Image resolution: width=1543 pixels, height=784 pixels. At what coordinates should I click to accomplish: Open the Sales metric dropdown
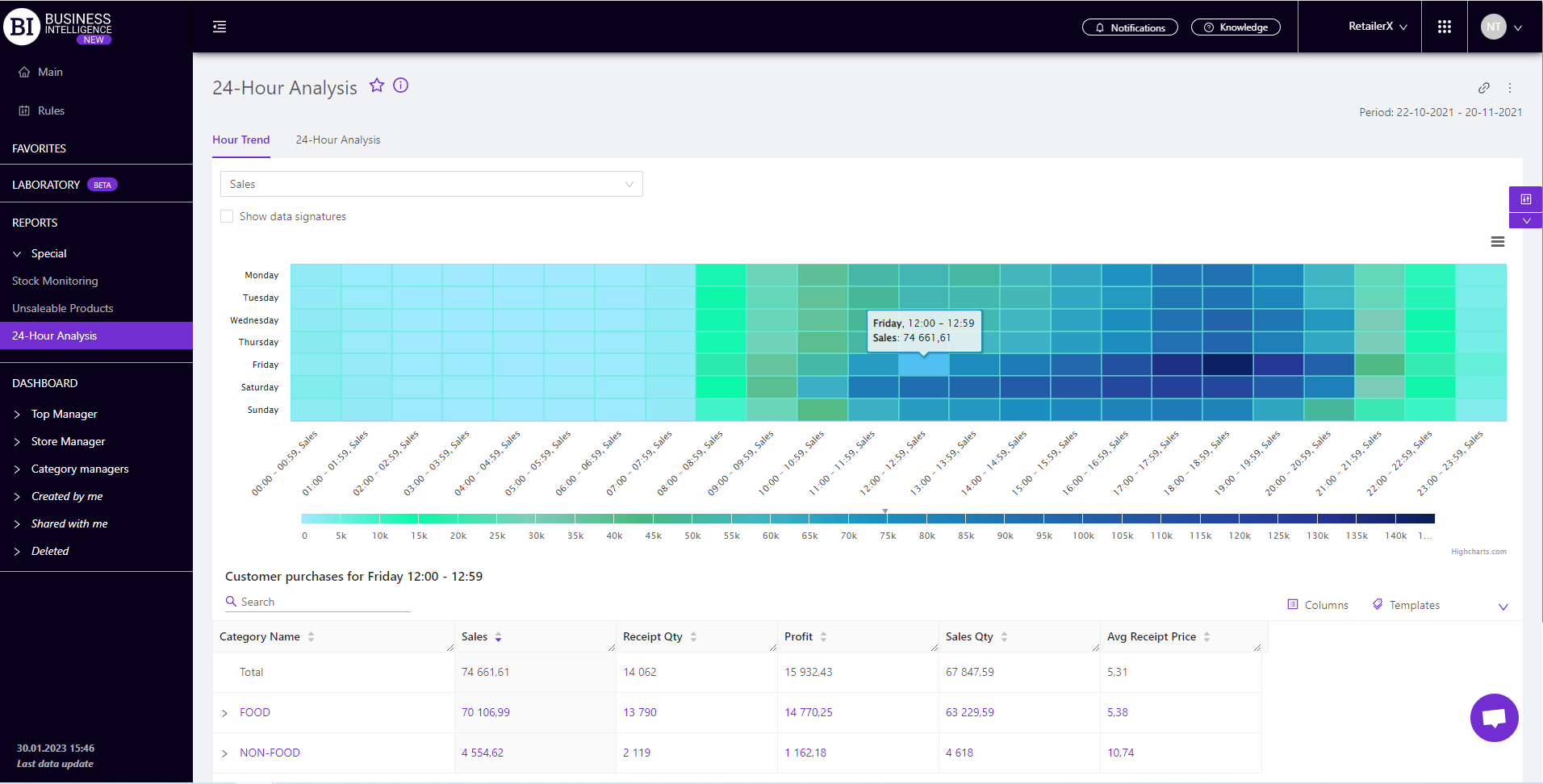click(x=431, y=184)
